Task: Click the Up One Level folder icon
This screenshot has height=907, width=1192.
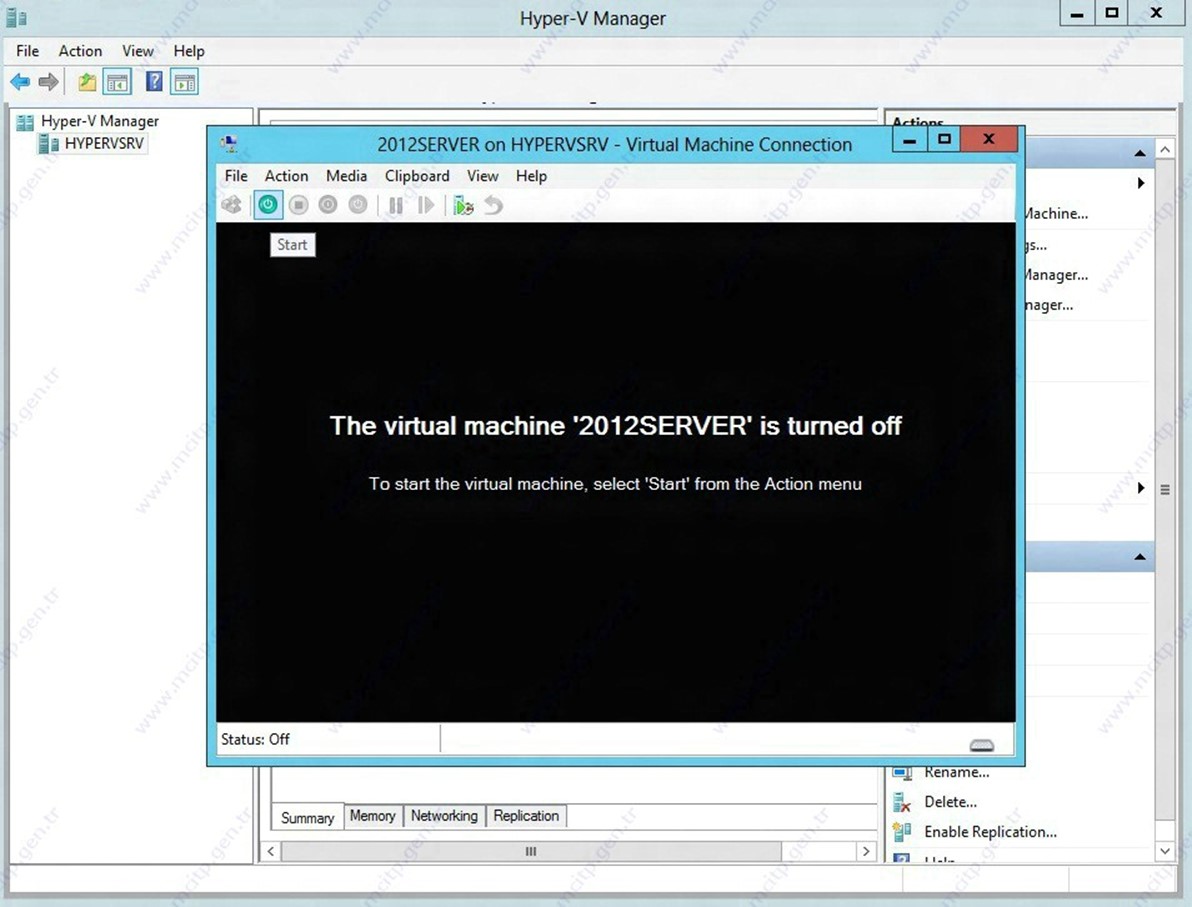Action: [87, 82]
